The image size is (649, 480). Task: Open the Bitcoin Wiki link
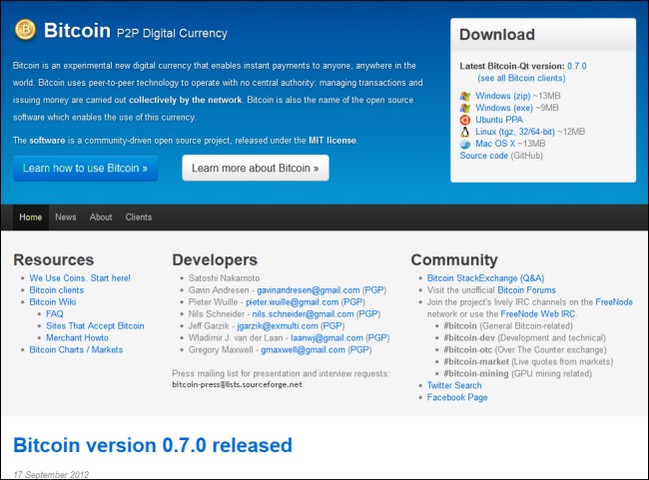pyautogui.click(x=53, y=302)
